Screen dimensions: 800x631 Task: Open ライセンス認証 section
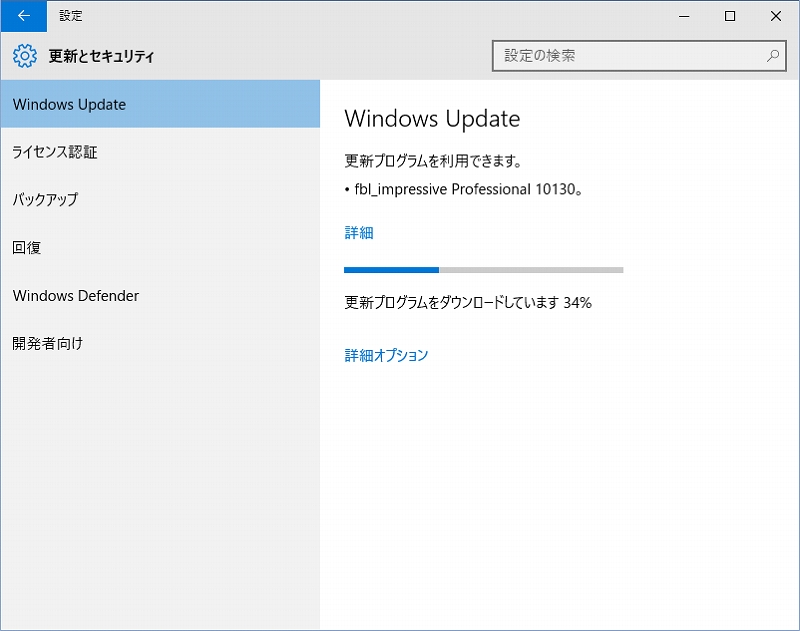point(160,152)
